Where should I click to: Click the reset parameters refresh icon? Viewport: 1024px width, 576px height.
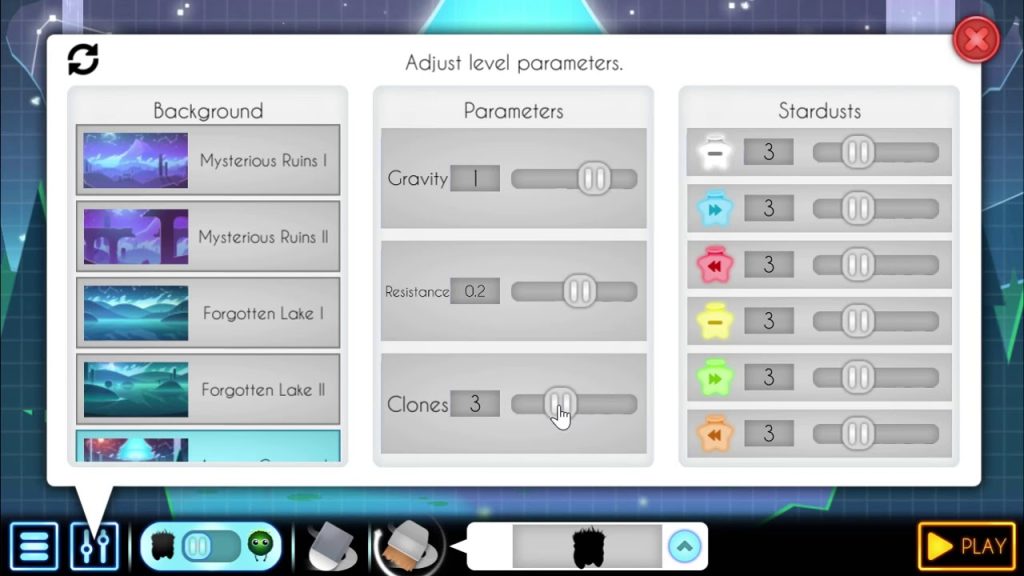pos(83,60)
